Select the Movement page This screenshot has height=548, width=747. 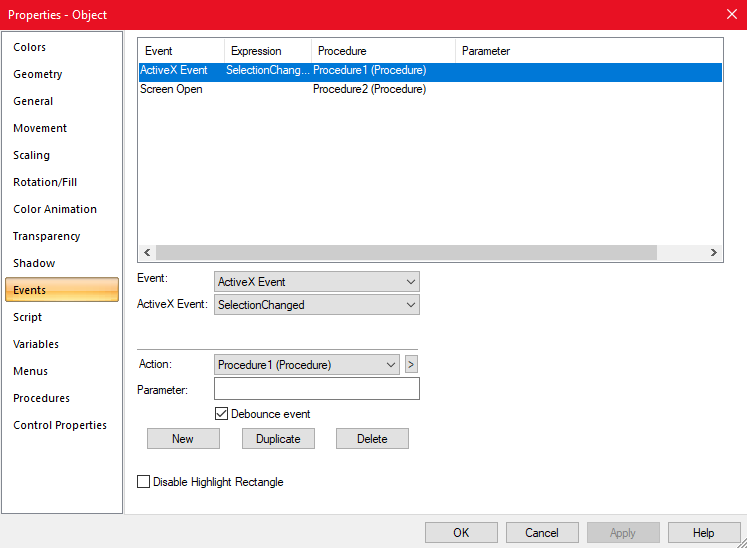40,128
